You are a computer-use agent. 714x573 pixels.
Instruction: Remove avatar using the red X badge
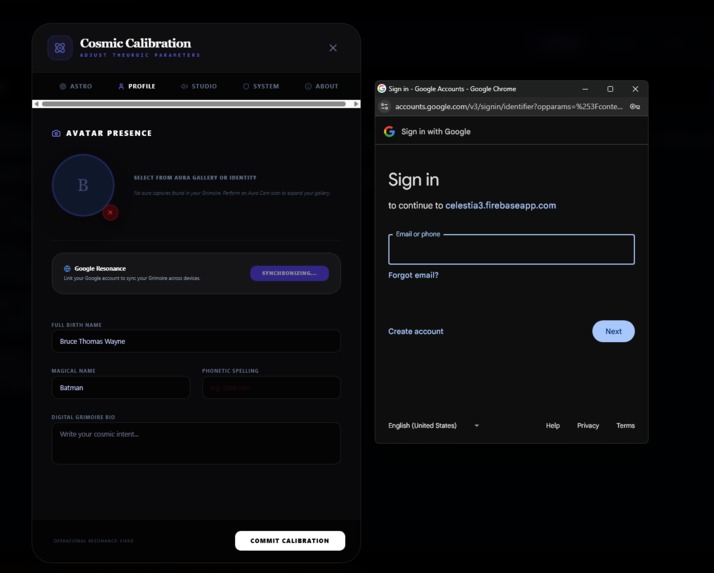(x=110, y=212)
